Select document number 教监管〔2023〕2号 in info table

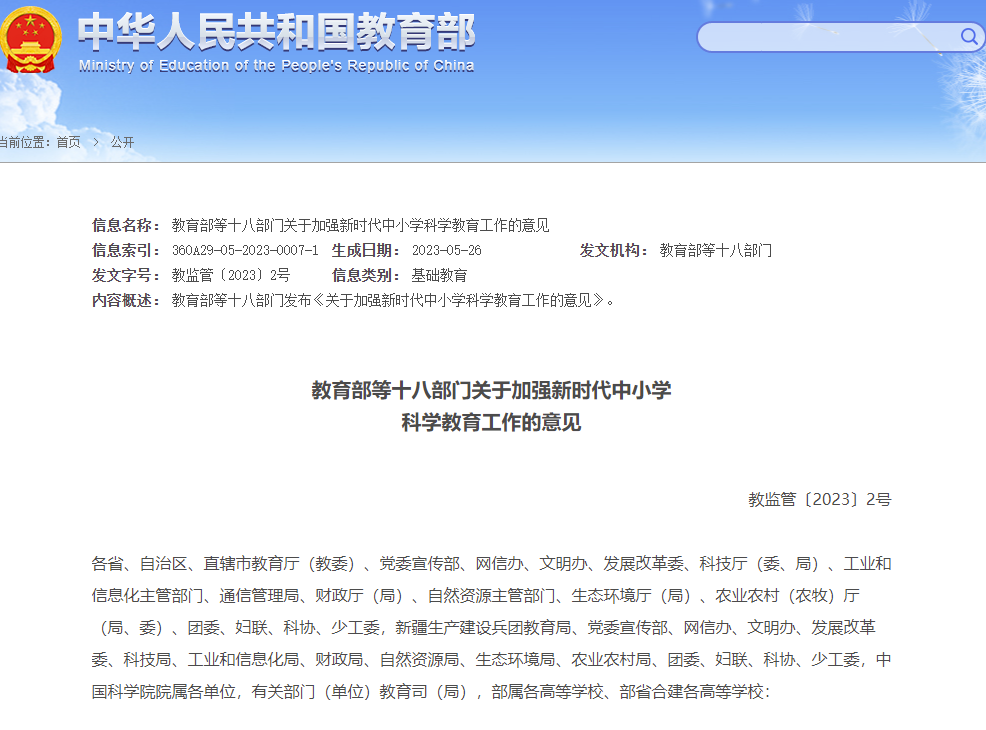[231, 275]
